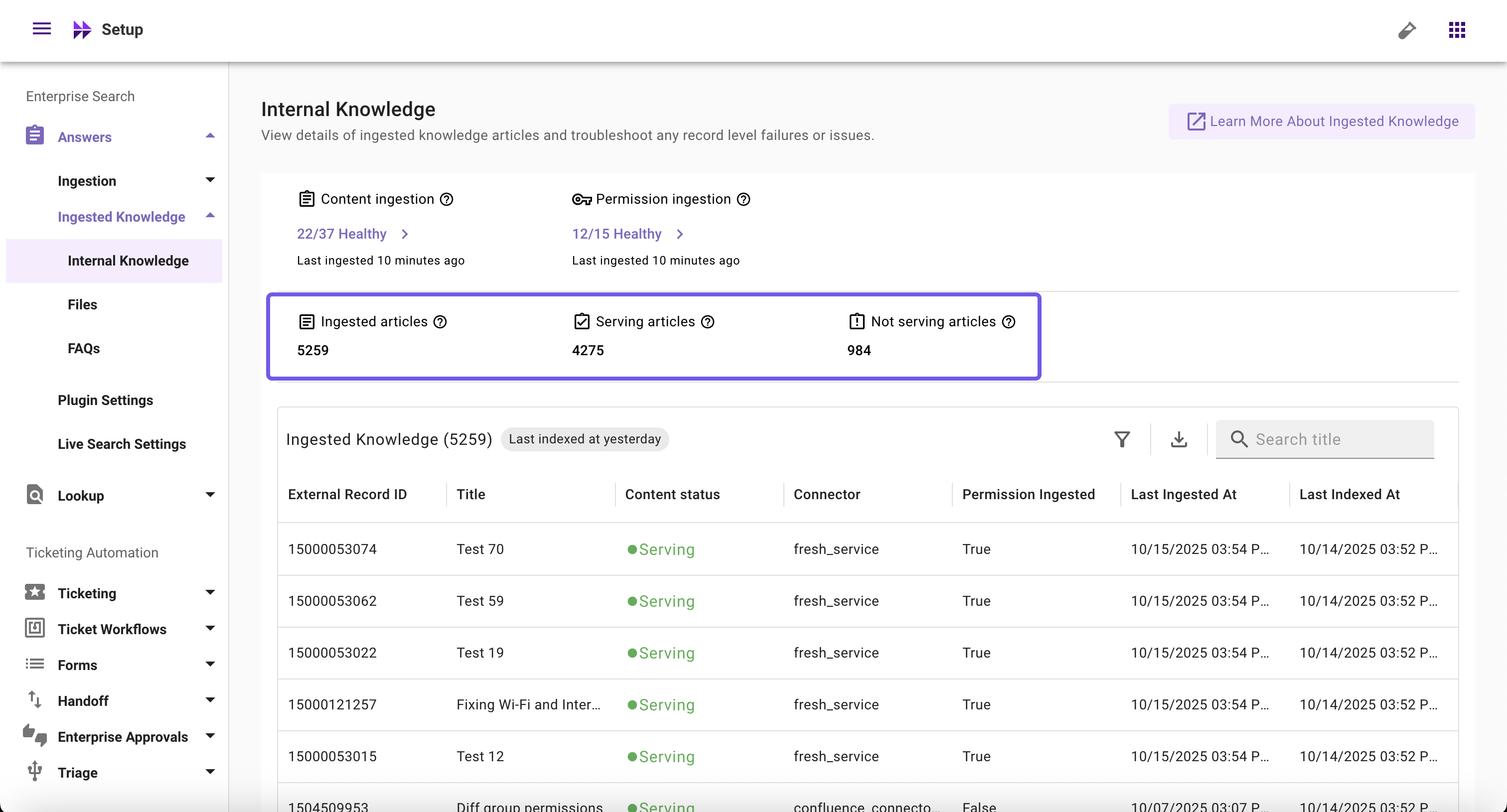Click help icon beside Content ingestion

click(447, 199)
